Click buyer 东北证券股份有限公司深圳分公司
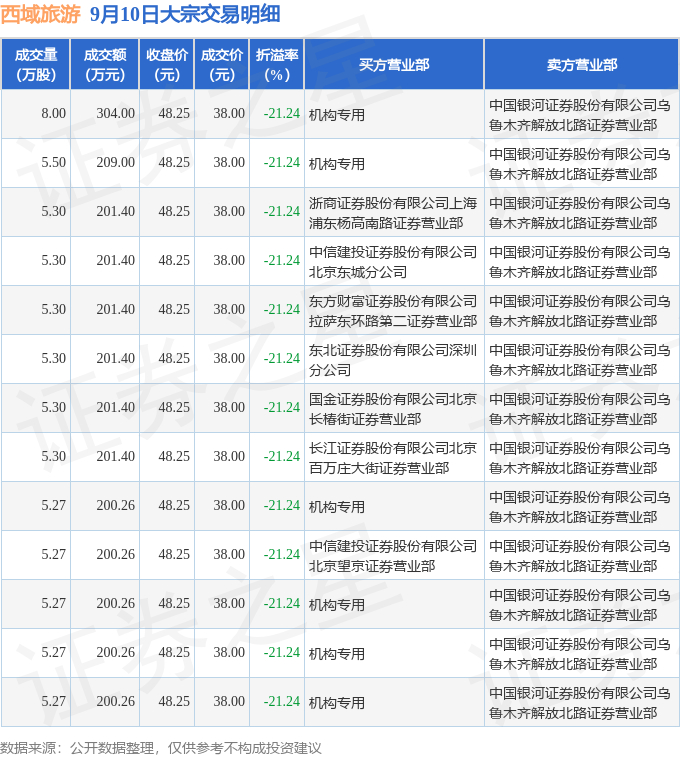Image resolution: width=680 pixels, height=757 pixels. [x=393, y=360]
